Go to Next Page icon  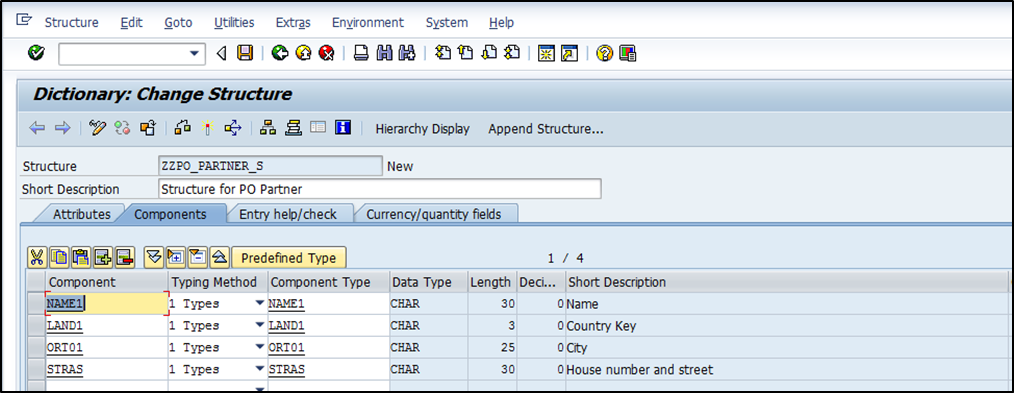coord(488,54)
